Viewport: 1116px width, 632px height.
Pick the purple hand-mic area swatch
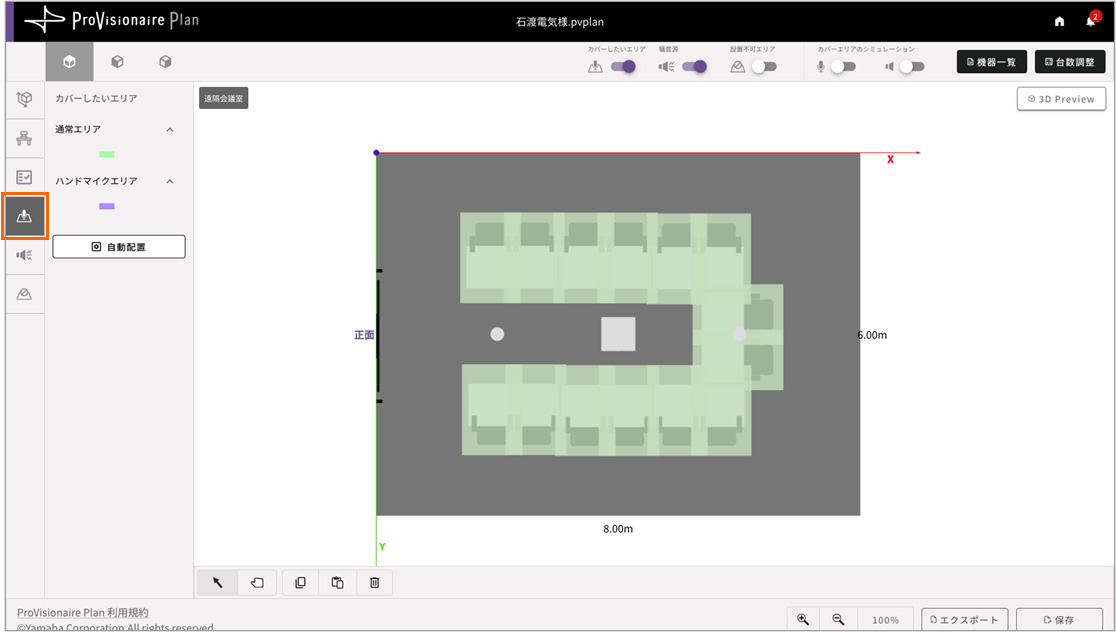tap(107, 206)
